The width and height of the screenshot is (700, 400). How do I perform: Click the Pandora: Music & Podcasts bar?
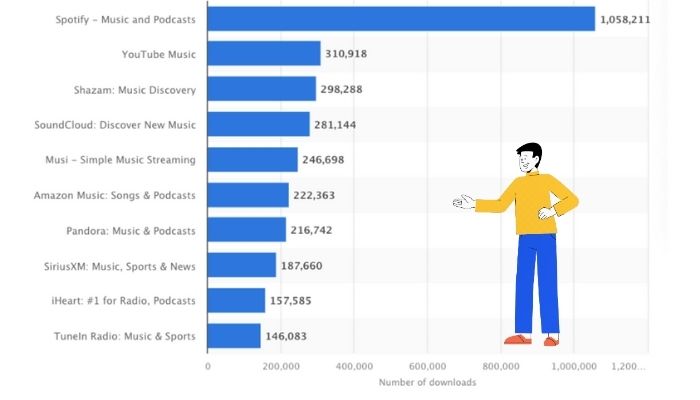click(x=247, y=230)
